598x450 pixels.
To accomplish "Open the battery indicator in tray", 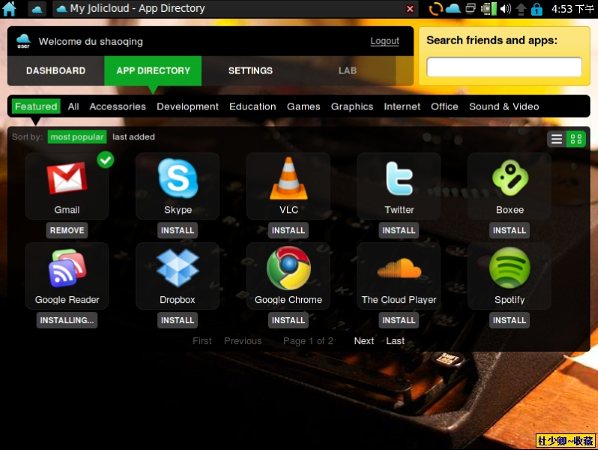I will (489, 9).
